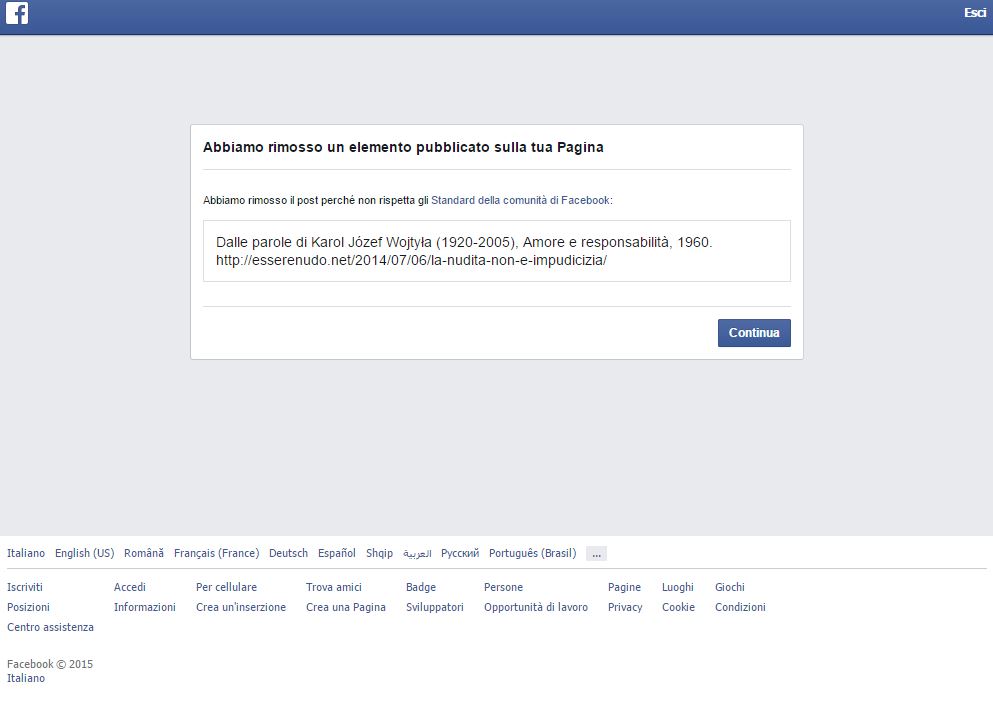Click the Facebook logo icon

(x=17, y=13)
